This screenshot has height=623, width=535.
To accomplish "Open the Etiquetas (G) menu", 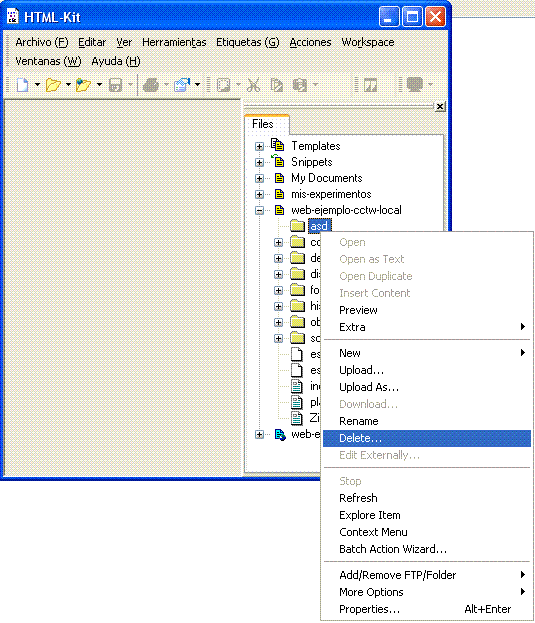I will point(247,42).
